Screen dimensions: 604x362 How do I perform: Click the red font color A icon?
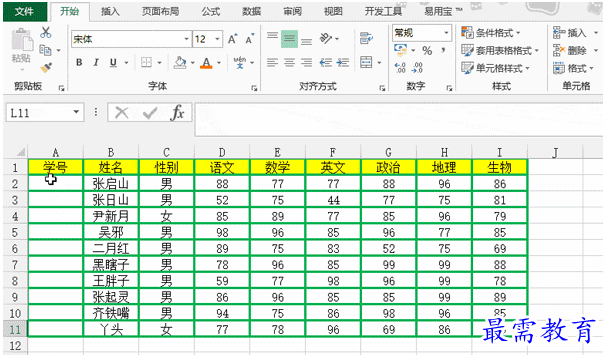coord(206,63)
